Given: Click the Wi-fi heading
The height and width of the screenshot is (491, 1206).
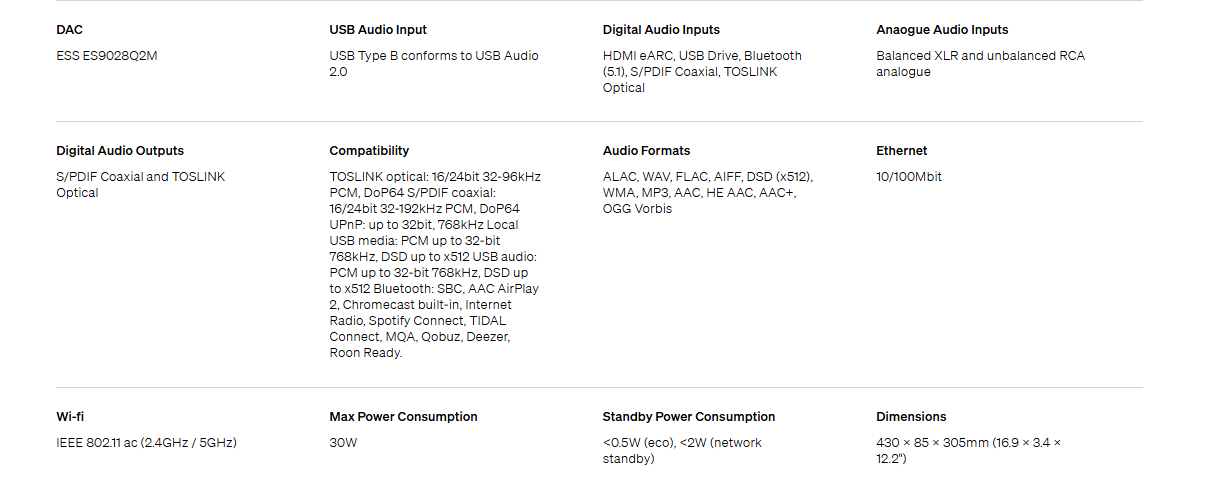Looking at the screenshot, I should coord(70,417).
